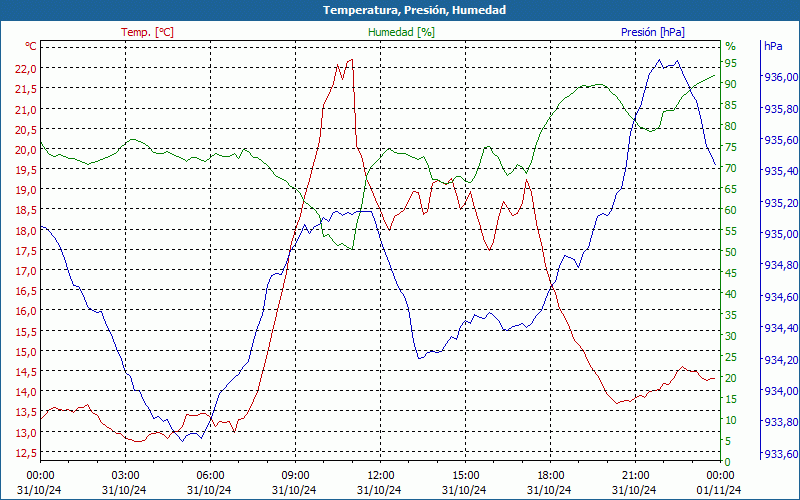
Task: Click the "40" humidity axis value
Action: [x=731, y=294]
